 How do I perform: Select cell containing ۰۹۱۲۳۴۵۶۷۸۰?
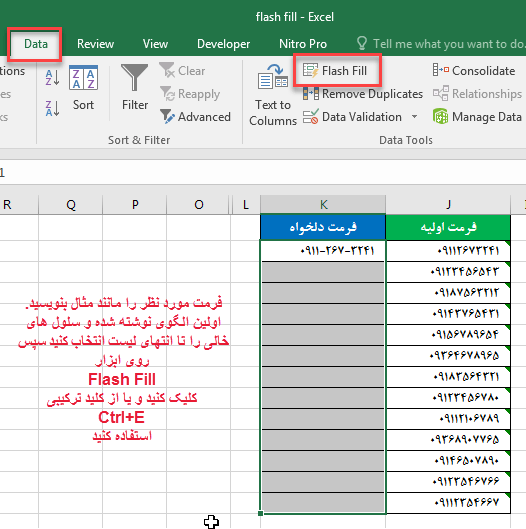coord(448,397)
